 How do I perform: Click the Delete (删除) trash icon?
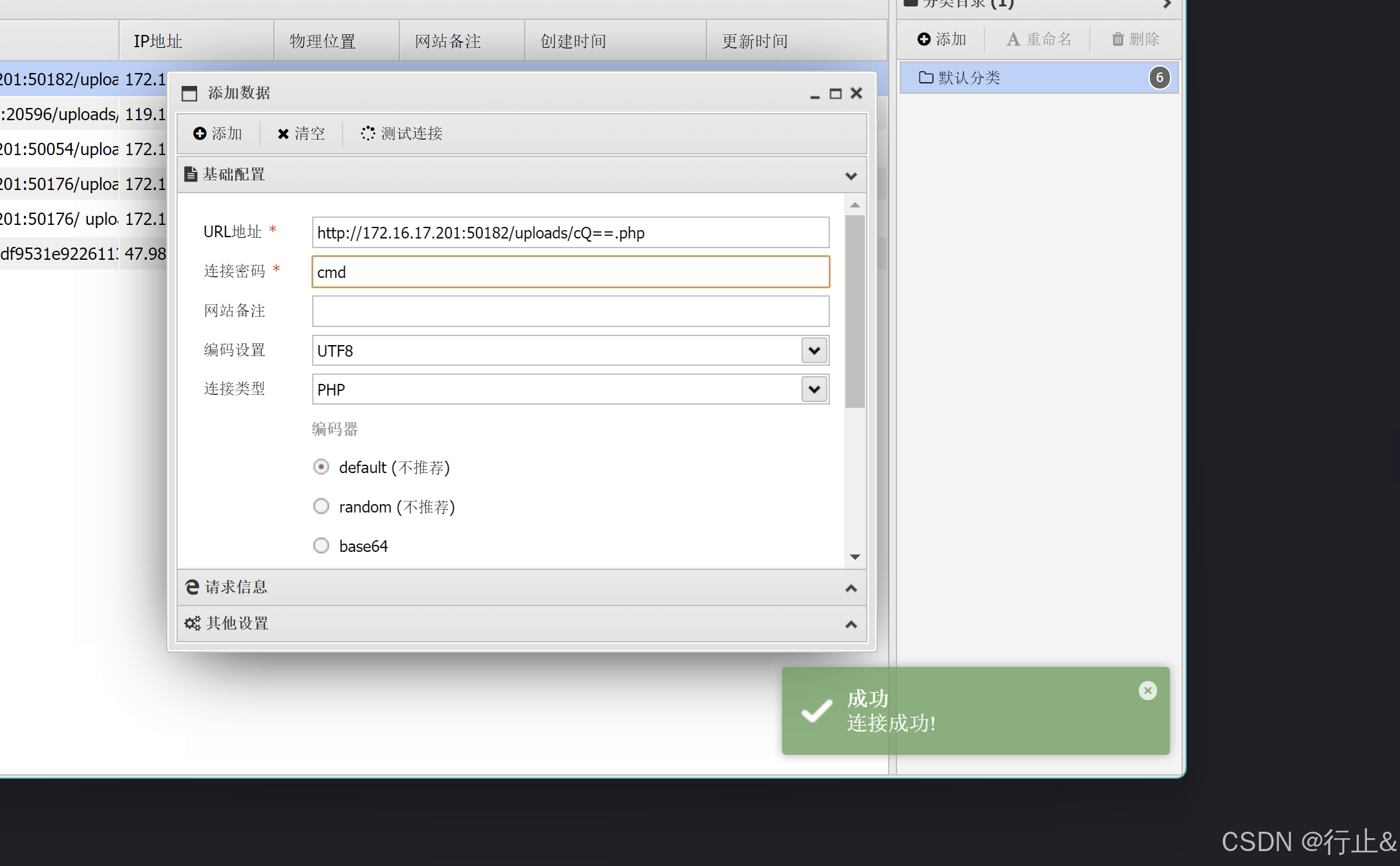pos(1118,39)
